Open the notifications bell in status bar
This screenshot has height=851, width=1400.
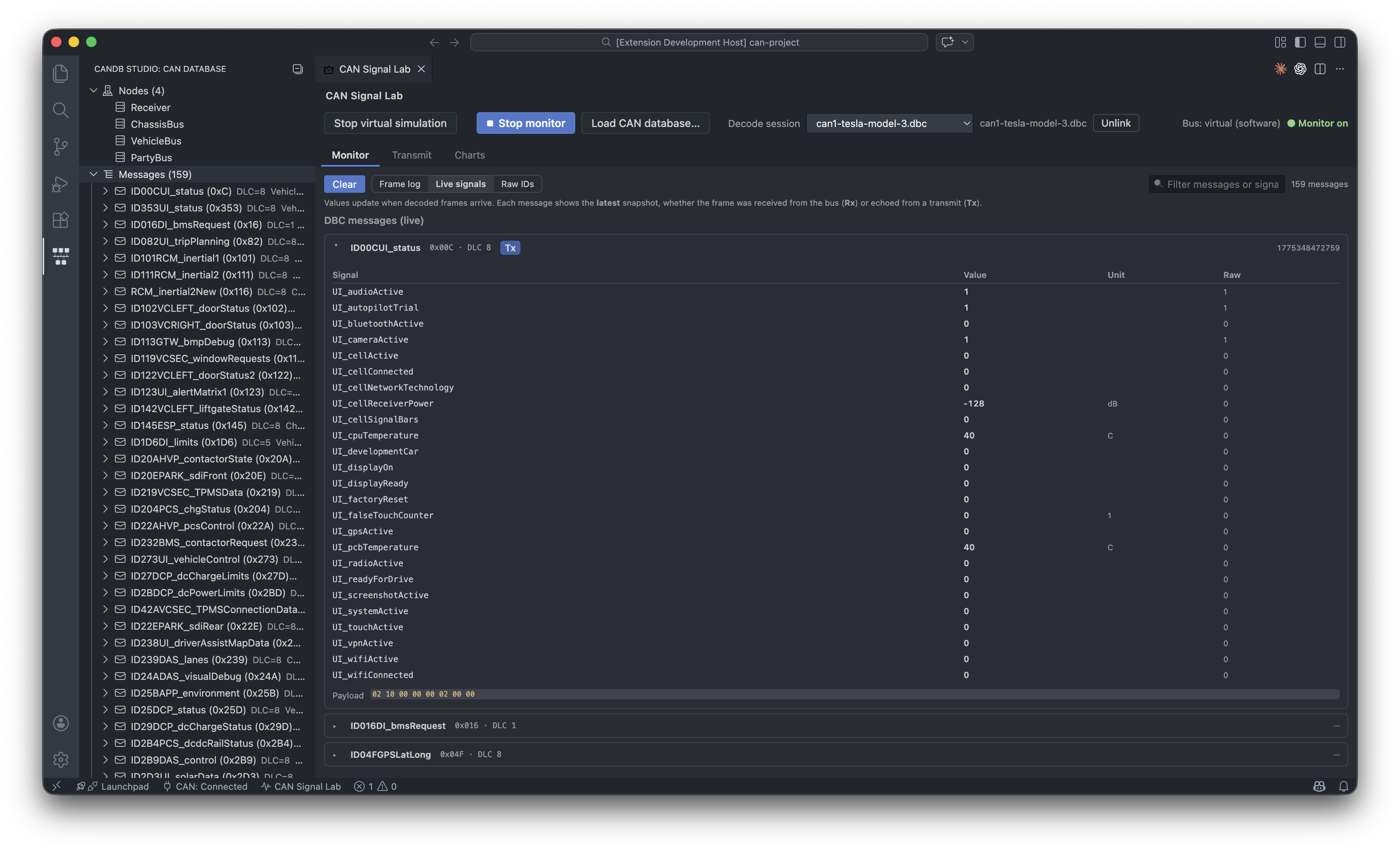click(1343, 786)
